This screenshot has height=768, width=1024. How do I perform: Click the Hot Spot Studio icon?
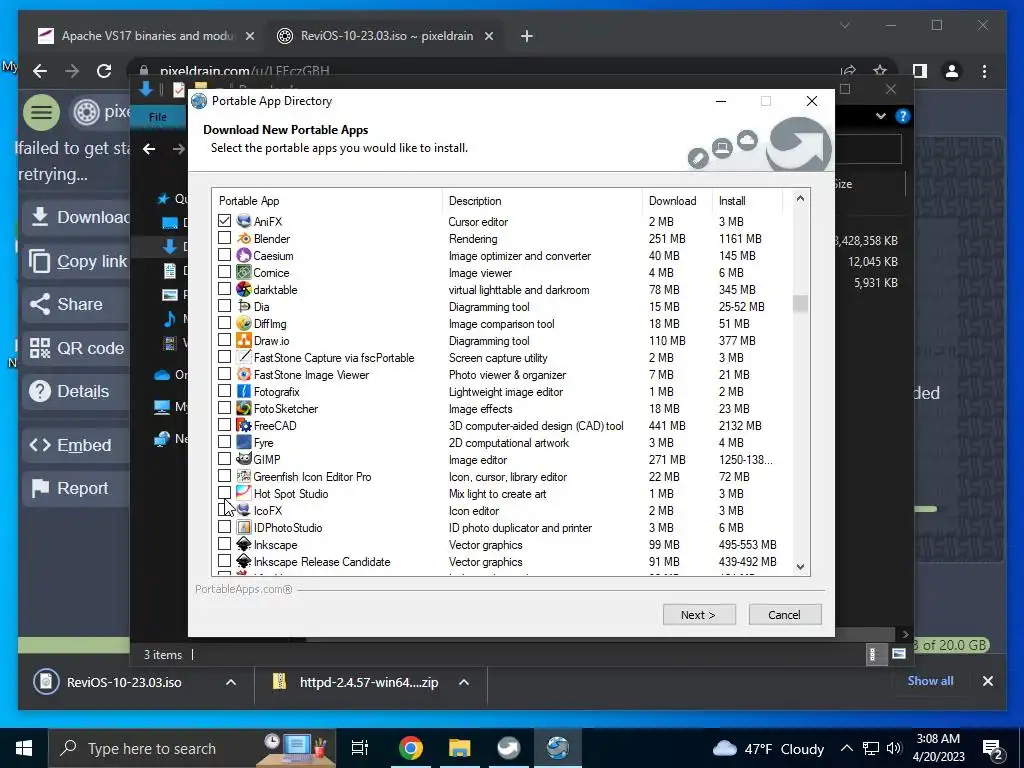click(244, 493)
